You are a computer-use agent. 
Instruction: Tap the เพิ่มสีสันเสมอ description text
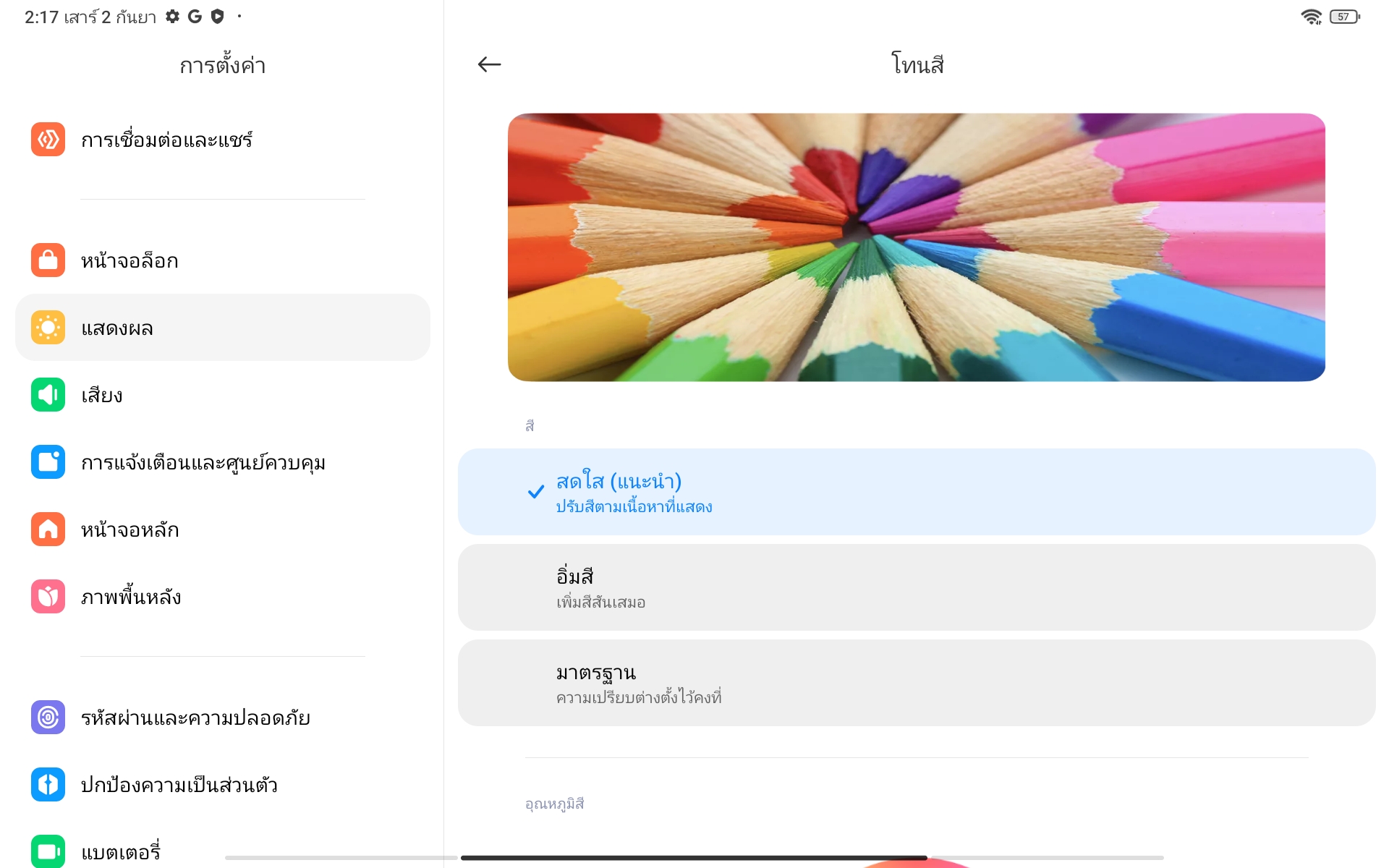601,602
